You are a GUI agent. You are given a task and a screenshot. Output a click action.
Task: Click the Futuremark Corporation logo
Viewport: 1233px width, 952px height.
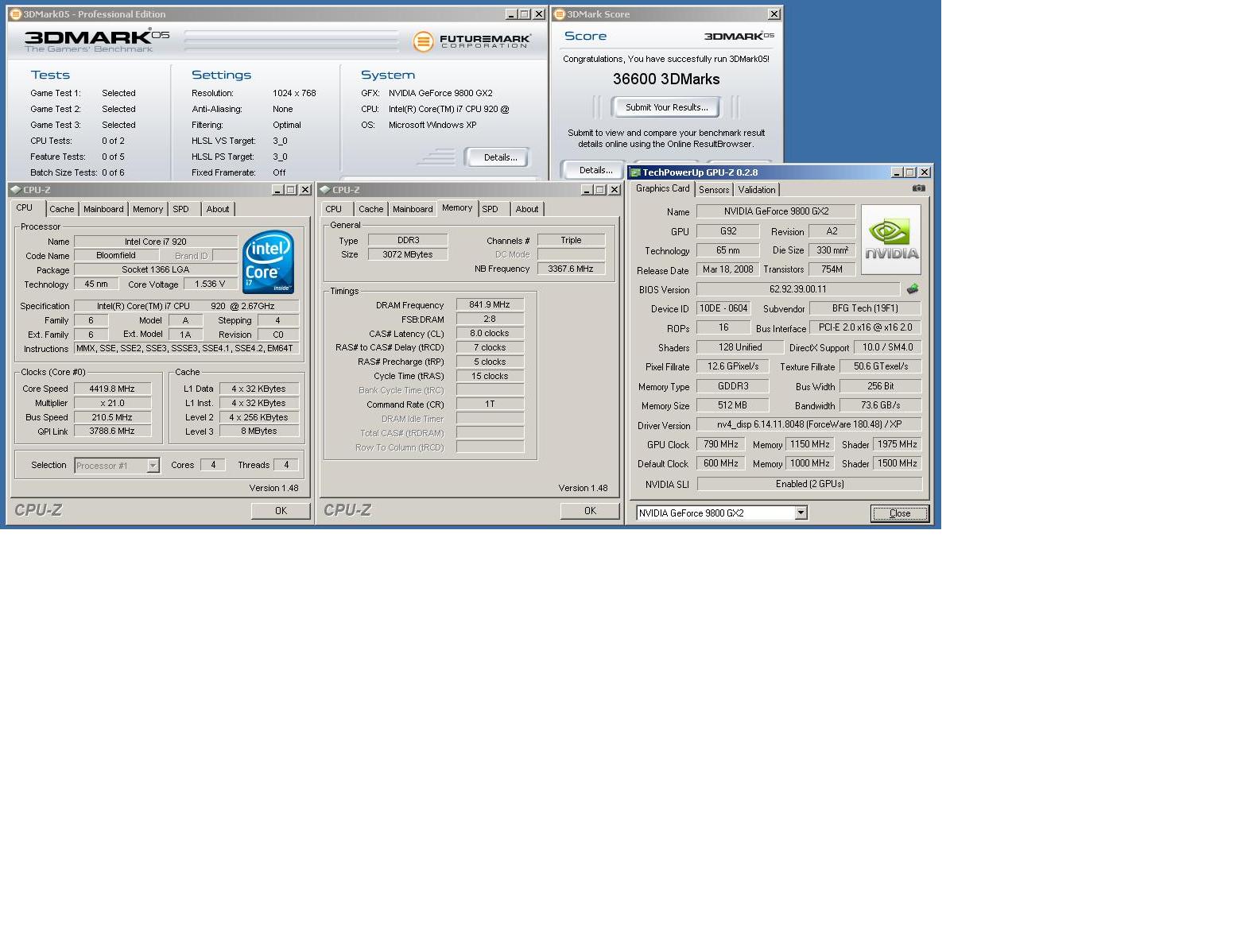pyautogui.click(x=472, y=41)
